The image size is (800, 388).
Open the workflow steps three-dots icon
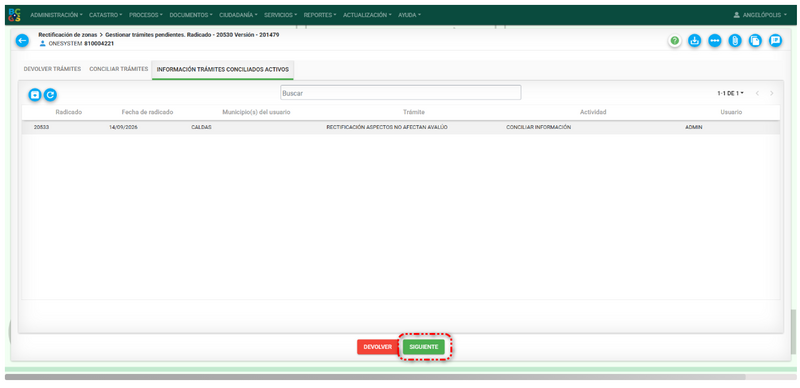pyautogui.click(x=715, y=41)
